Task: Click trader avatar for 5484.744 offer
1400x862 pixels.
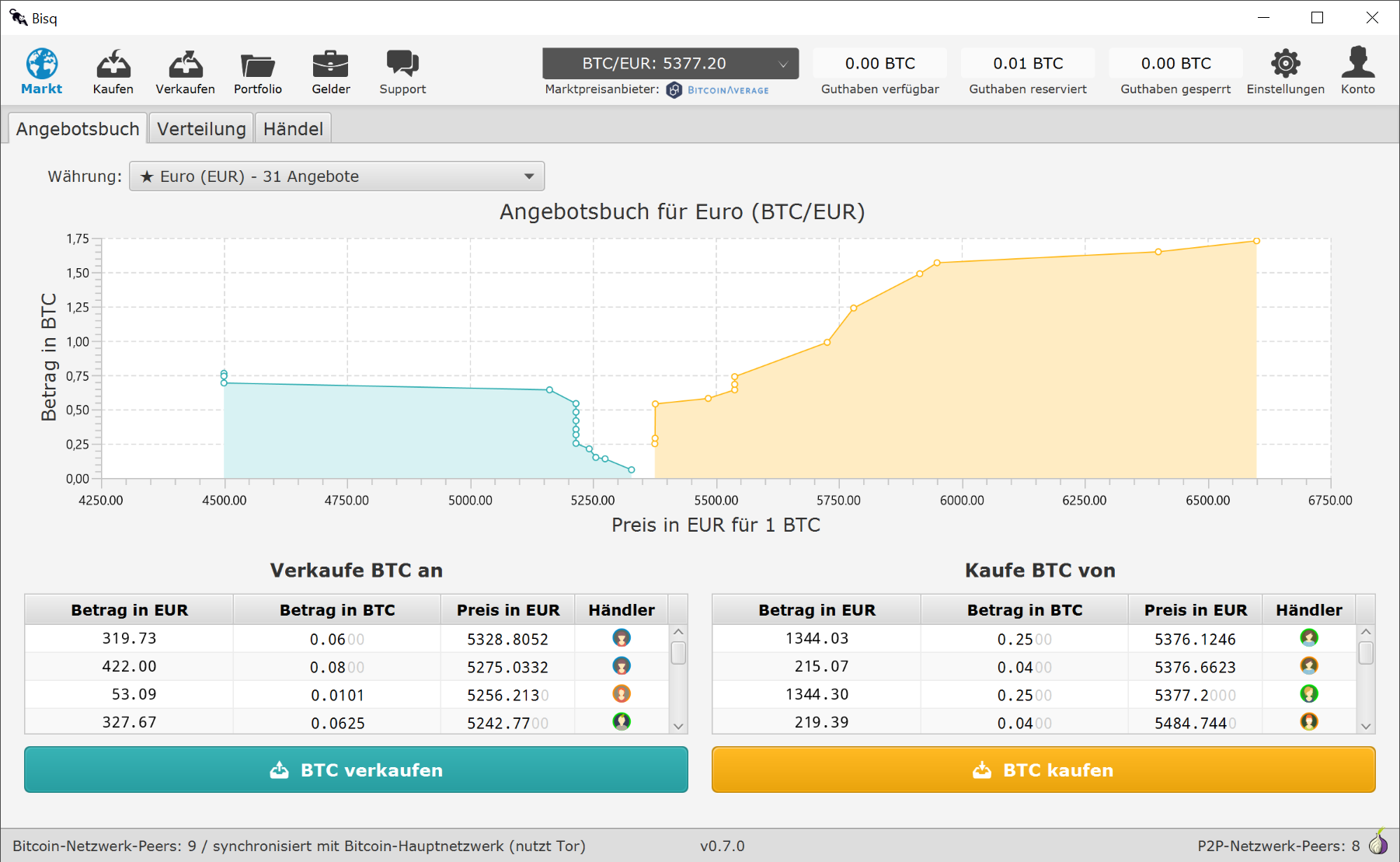Action: tap(1309, 722)
